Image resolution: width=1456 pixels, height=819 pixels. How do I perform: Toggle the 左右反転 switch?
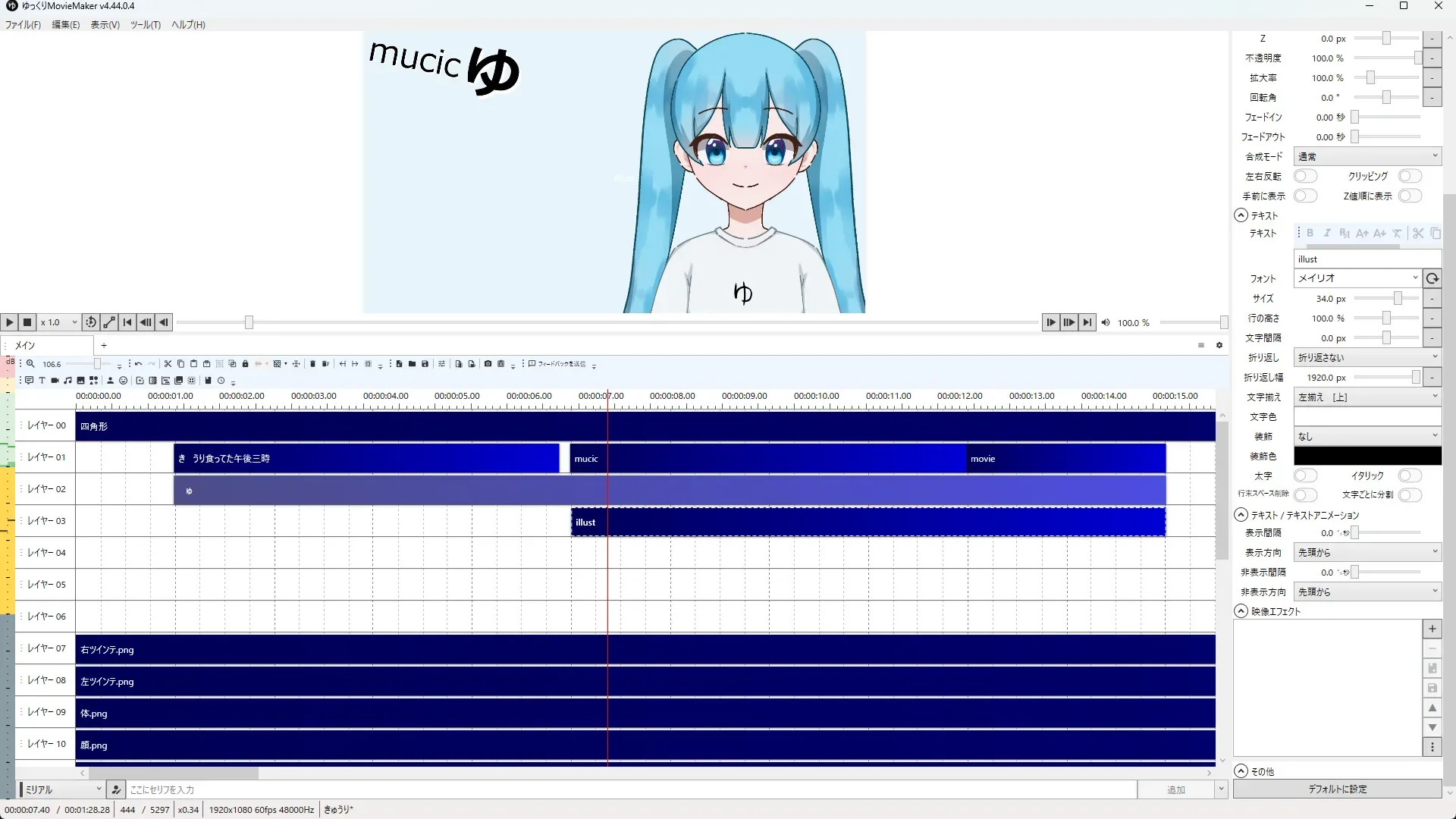click(1305, 176)
